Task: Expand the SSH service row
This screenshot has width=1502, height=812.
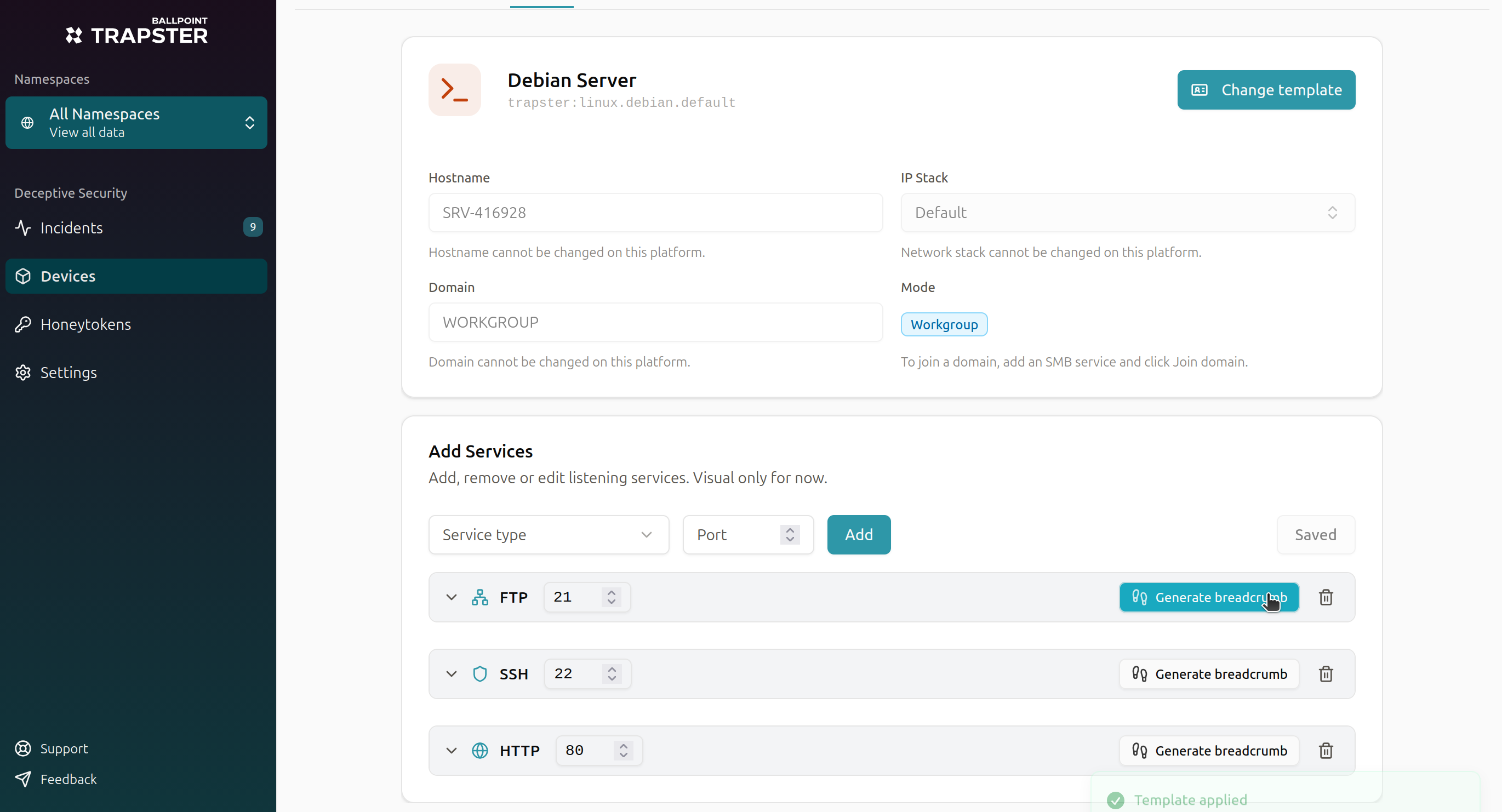Action: click(452, 674)
